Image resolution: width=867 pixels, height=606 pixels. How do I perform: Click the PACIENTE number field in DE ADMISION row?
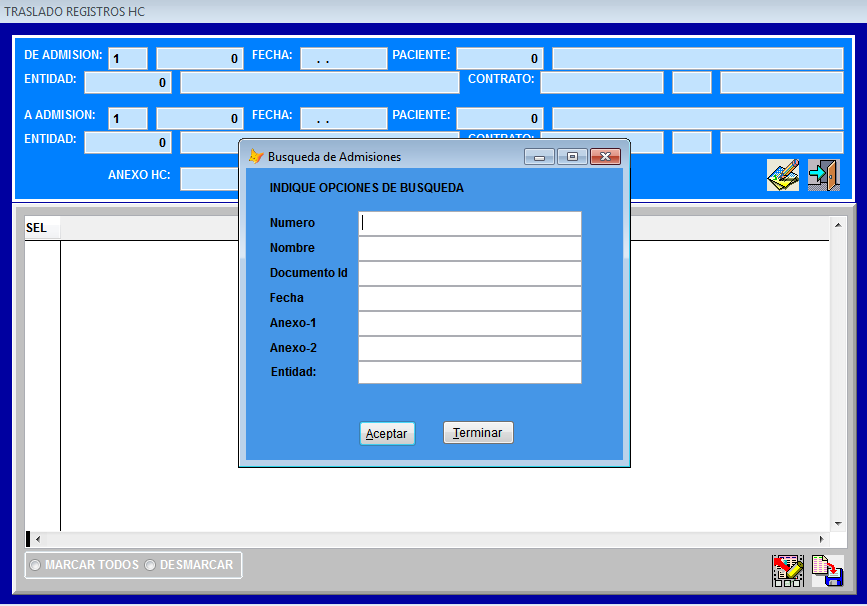click(x=500, y=58)
